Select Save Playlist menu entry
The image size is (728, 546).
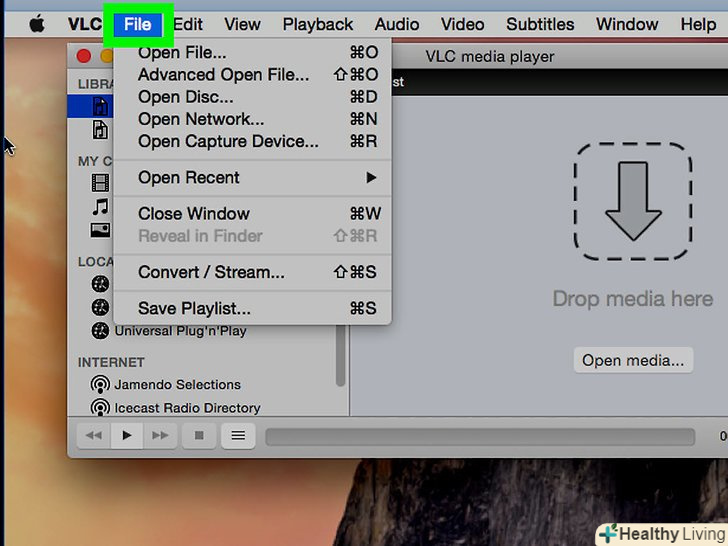pyautogui.click(x=252, y=308)
